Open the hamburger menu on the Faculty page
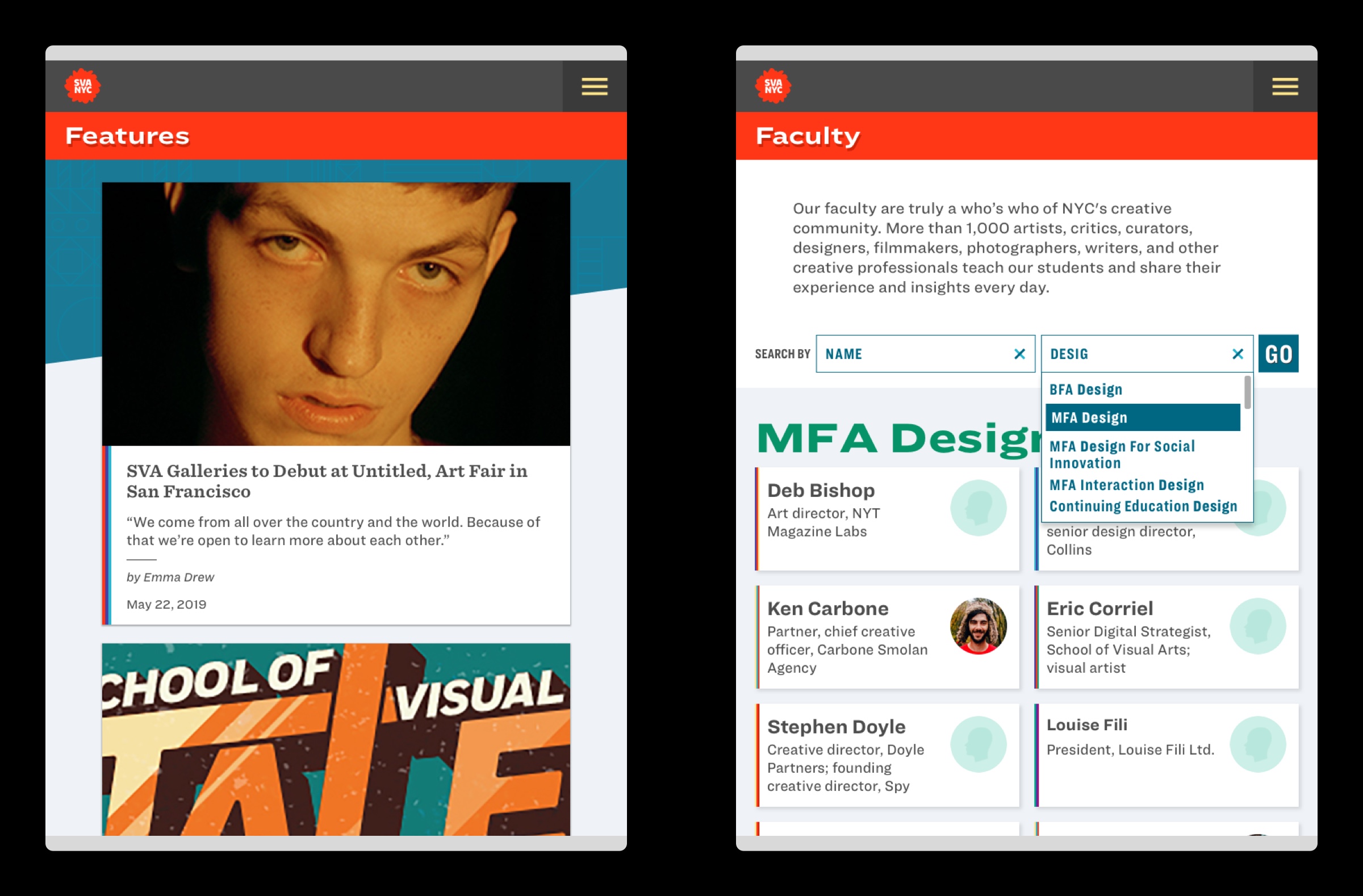Screen dimensions: 1363x896 1285,86
